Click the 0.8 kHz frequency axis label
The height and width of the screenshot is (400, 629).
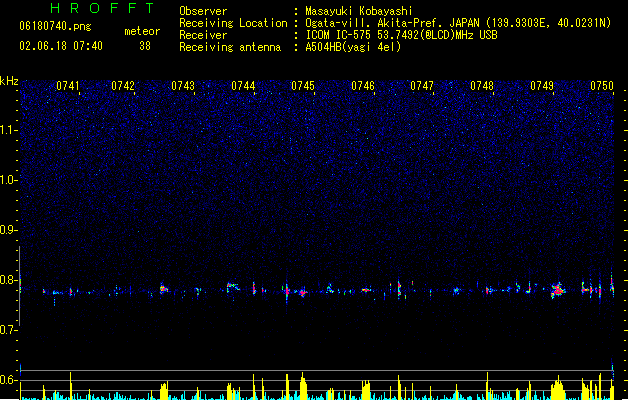(x=8, y=280)
